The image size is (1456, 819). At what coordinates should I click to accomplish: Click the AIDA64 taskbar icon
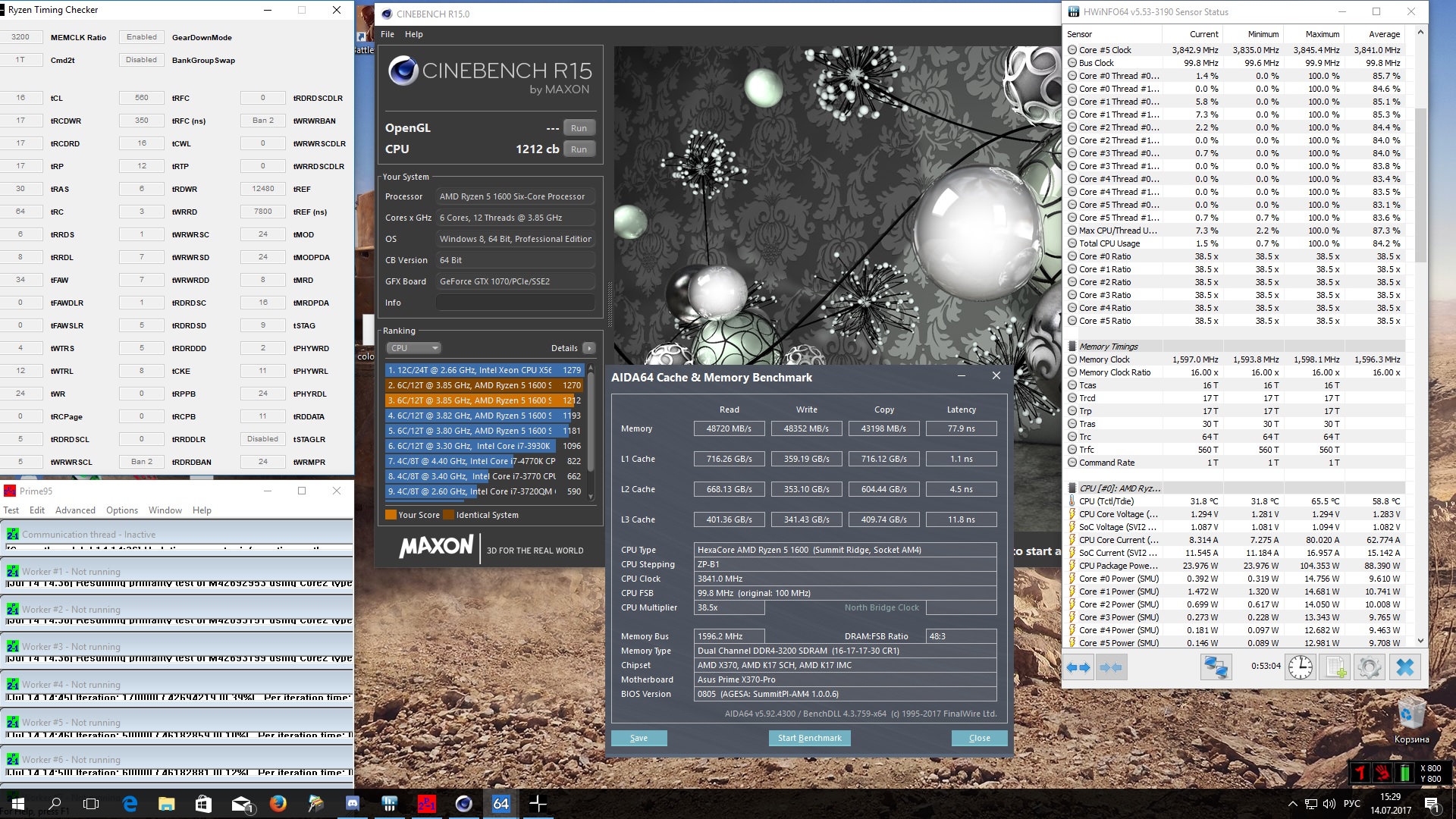pyautogui.click(x=501, y=803)
